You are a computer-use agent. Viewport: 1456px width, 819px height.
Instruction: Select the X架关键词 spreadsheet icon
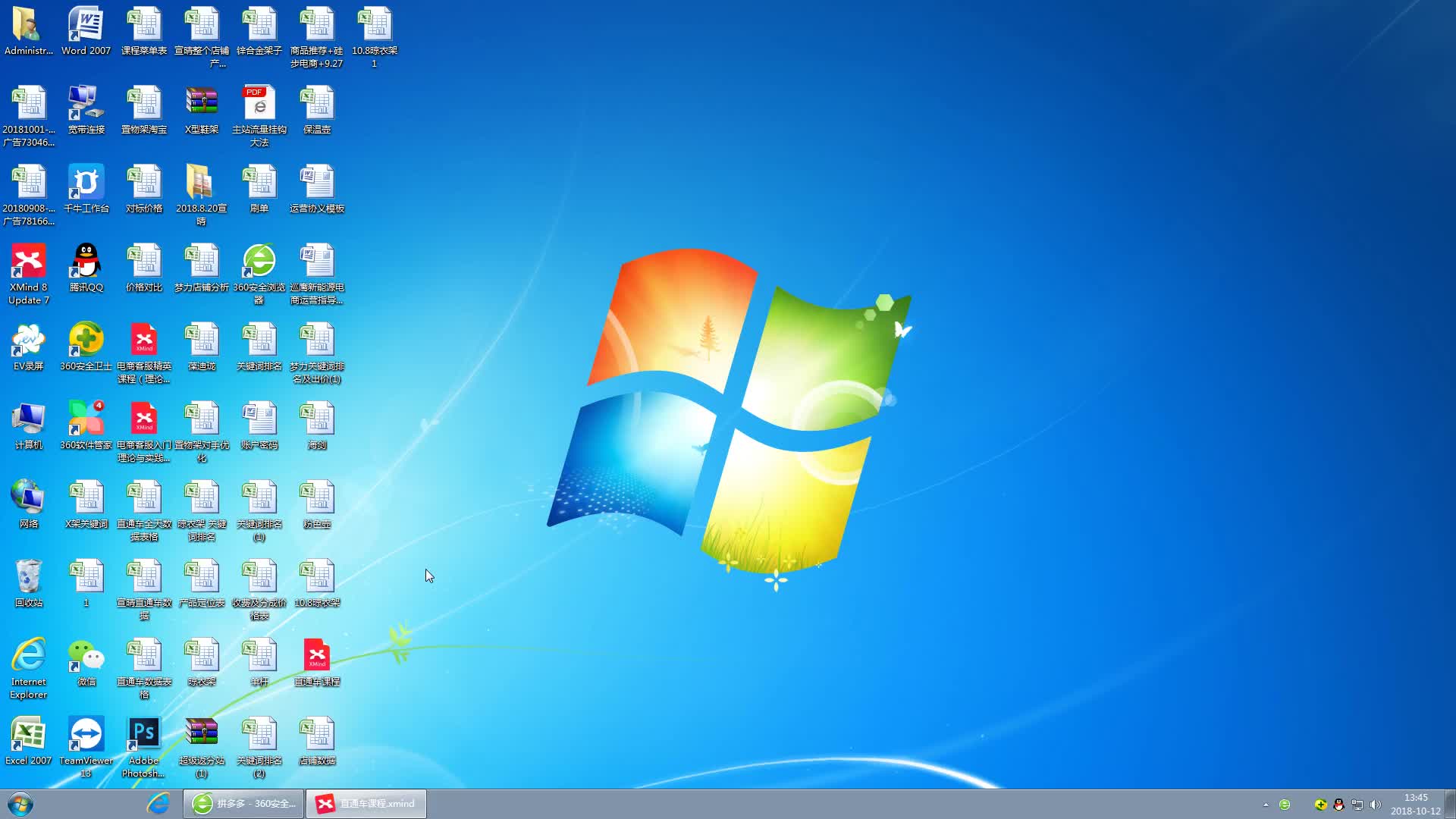(x=86, y=504)
